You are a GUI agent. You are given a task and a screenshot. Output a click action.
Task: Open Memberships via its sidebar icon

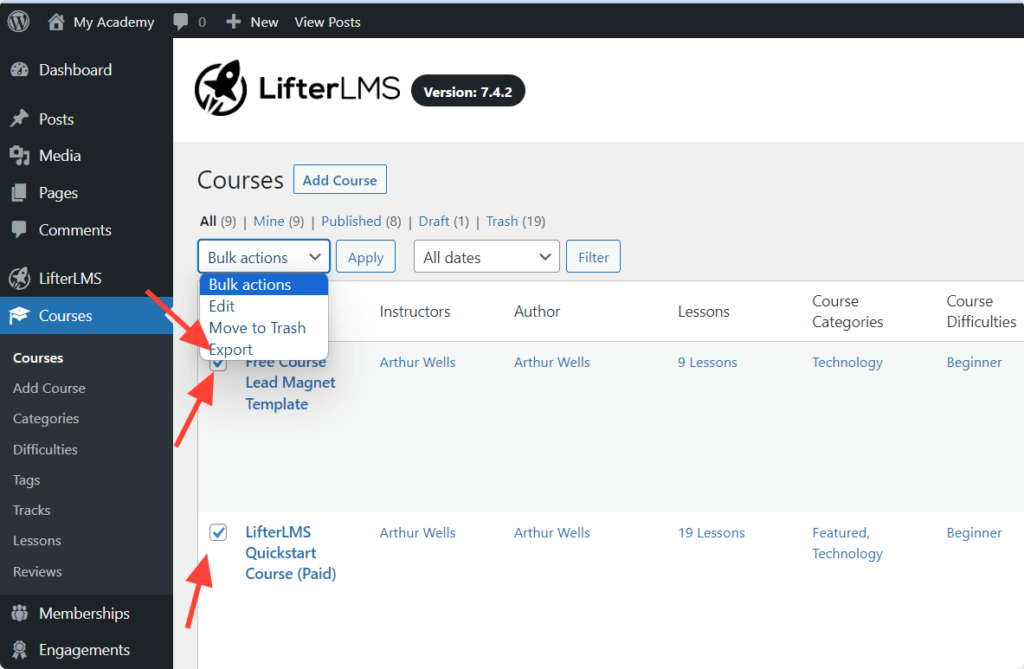point(22,613)
